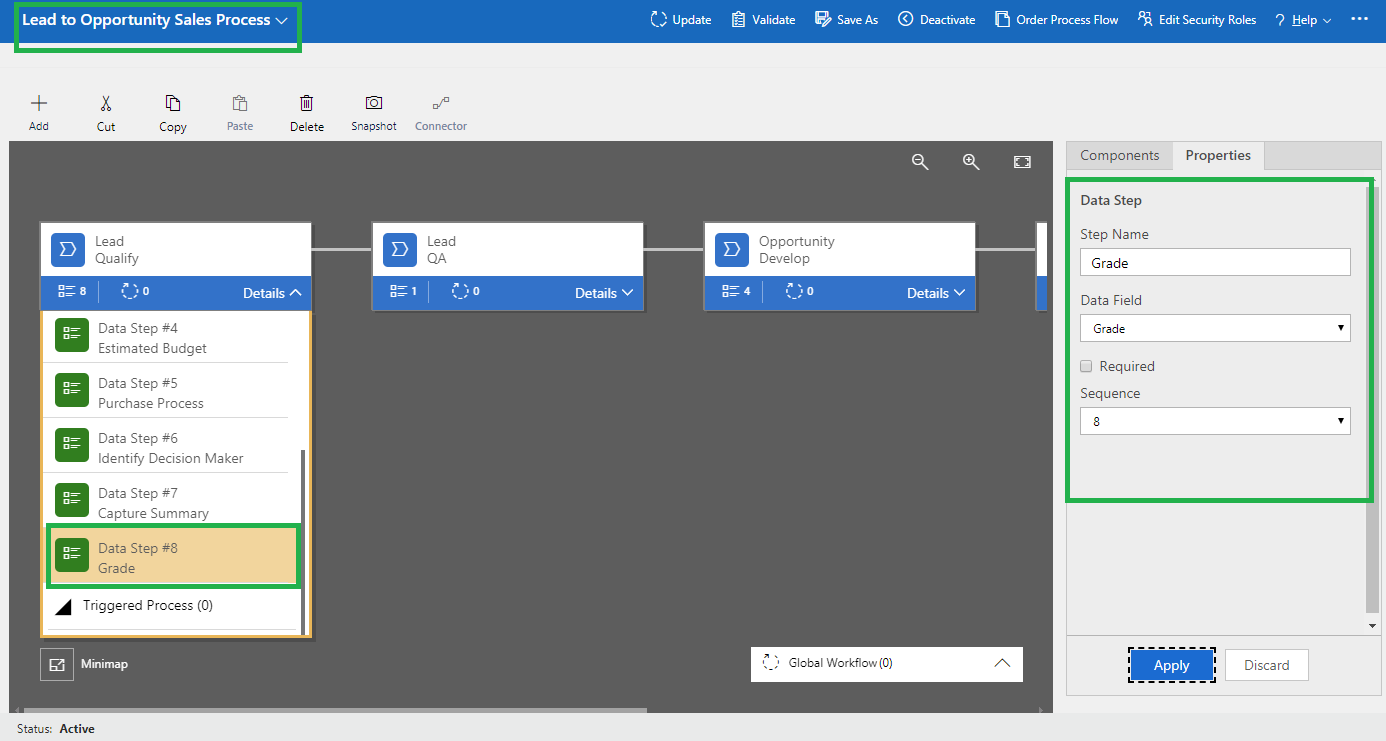Open the Data Field dropdown
The image size is (1386, 741).
[x=1215, y=328]
